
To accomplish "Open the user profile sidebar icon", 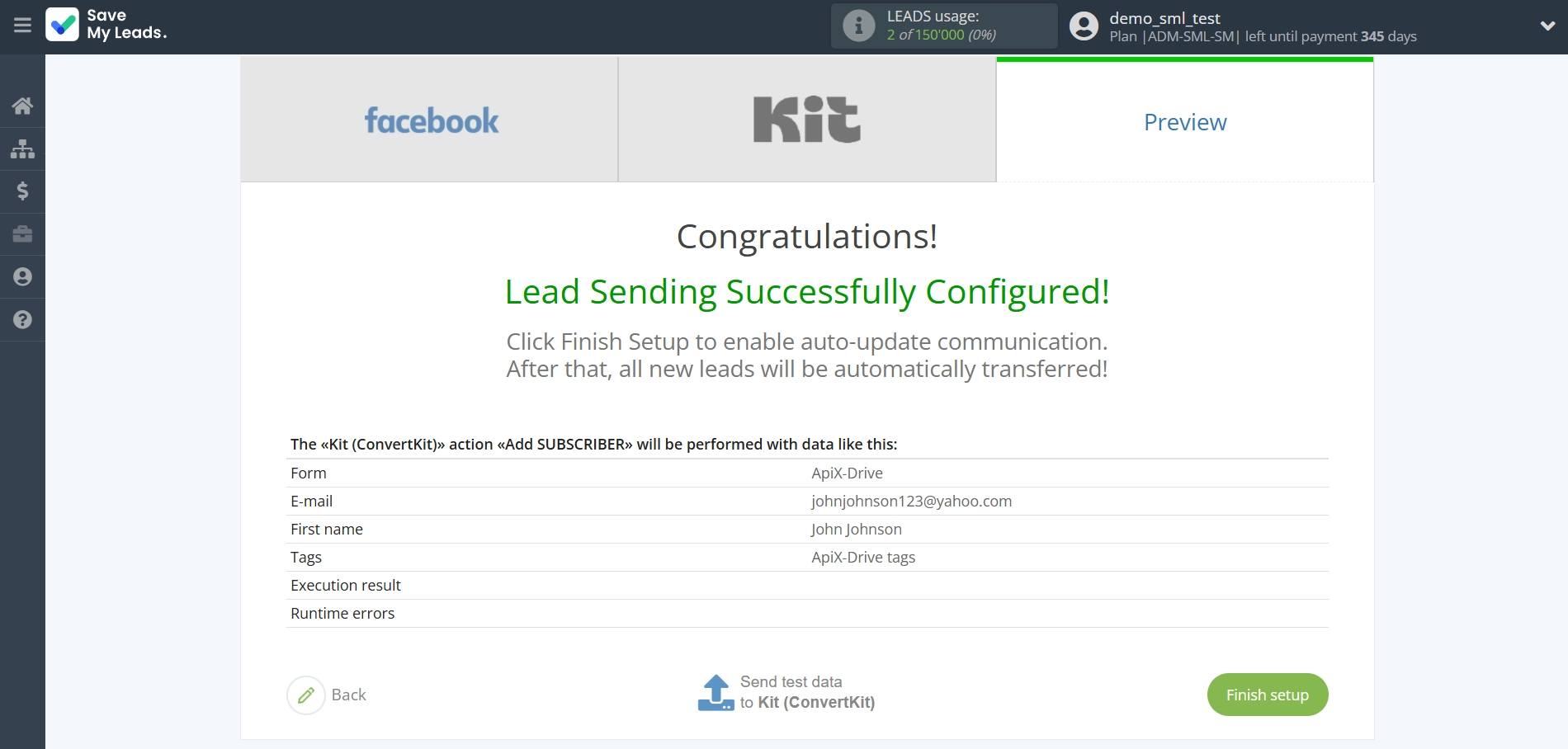I will click(22, 277).
